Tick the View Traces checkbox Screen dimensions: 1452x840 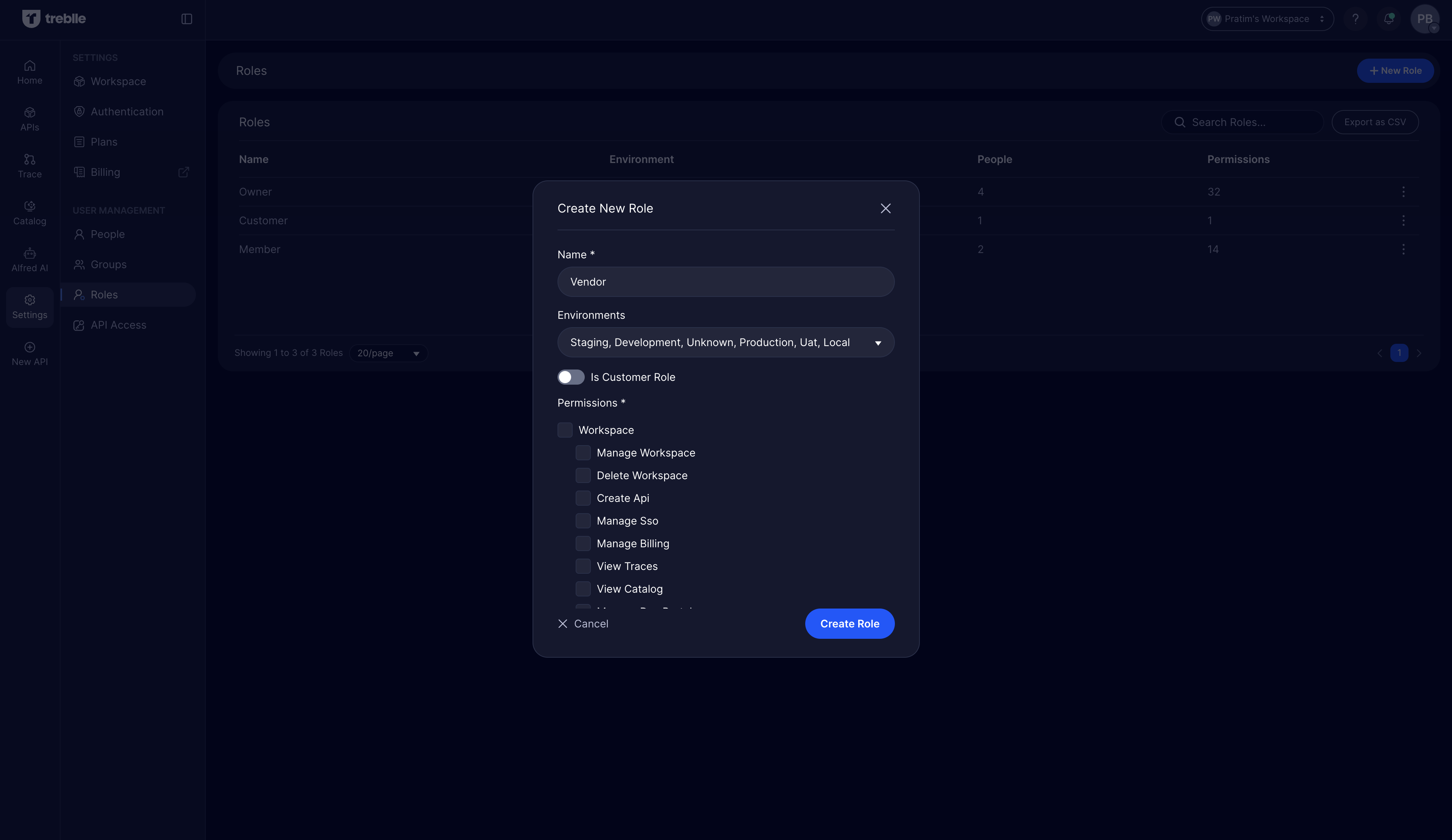click(582, 566)
